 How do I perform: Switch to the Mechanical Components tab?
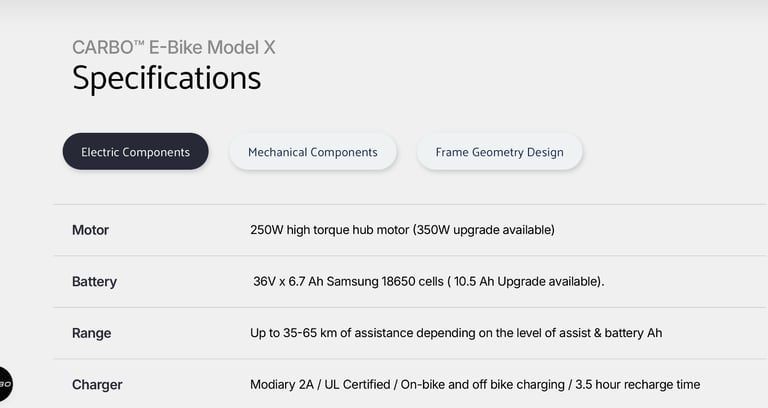[x=313, y=152]
